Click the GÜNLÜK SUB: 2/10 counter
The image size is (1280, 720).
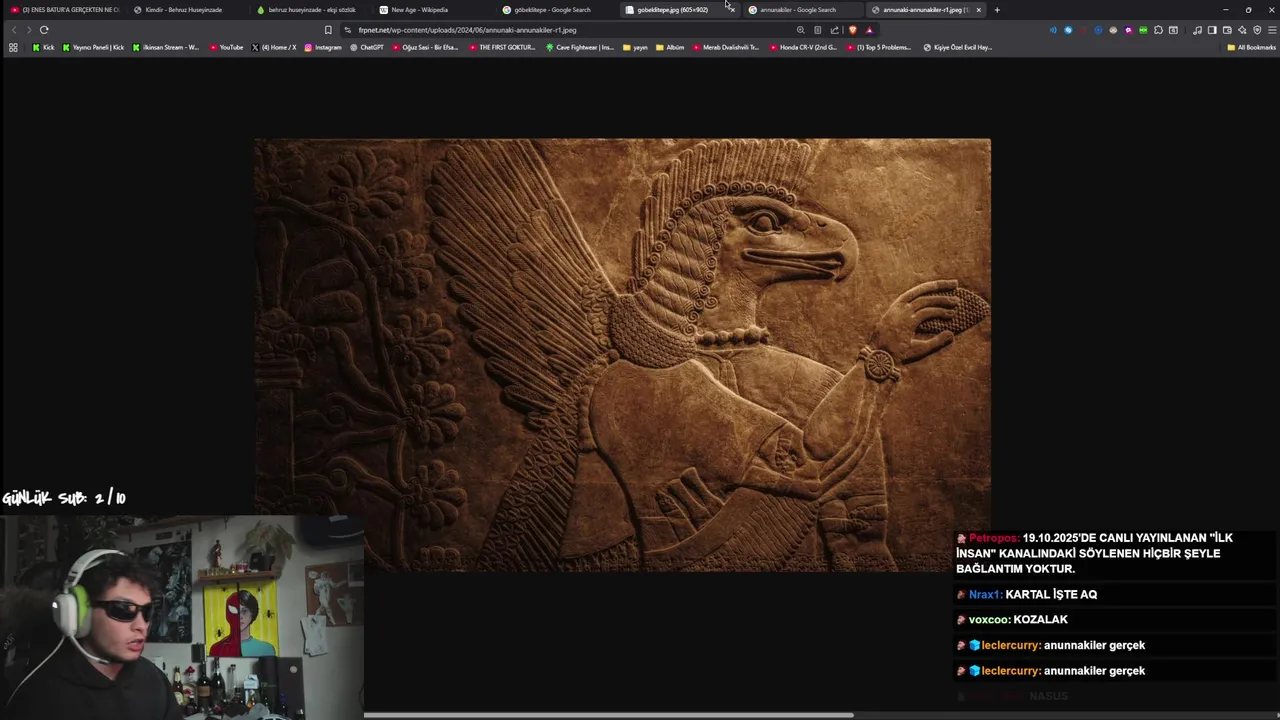coord(64,498)
